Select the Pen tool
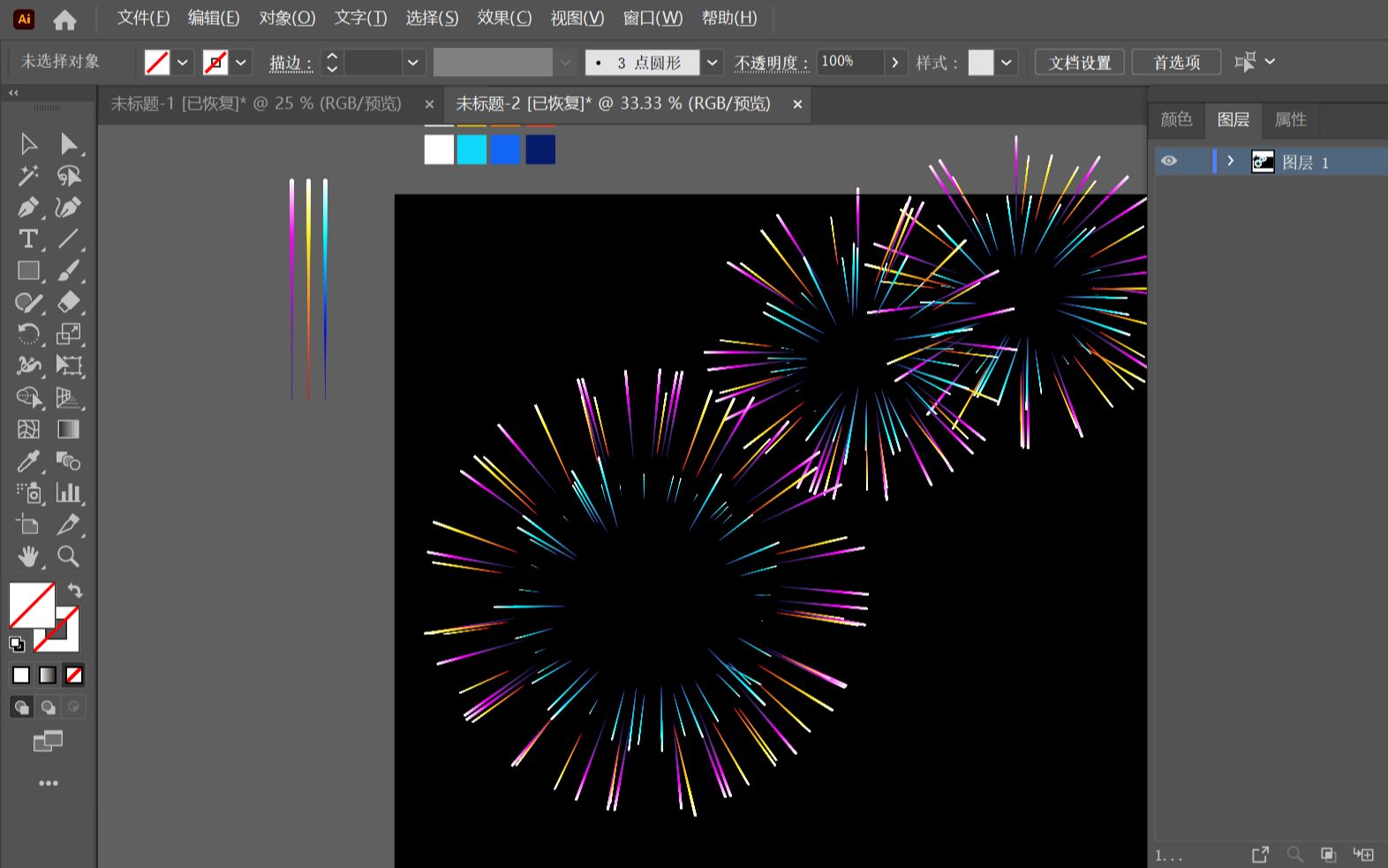Screen dimensions: 1388x868 (28, 208)
